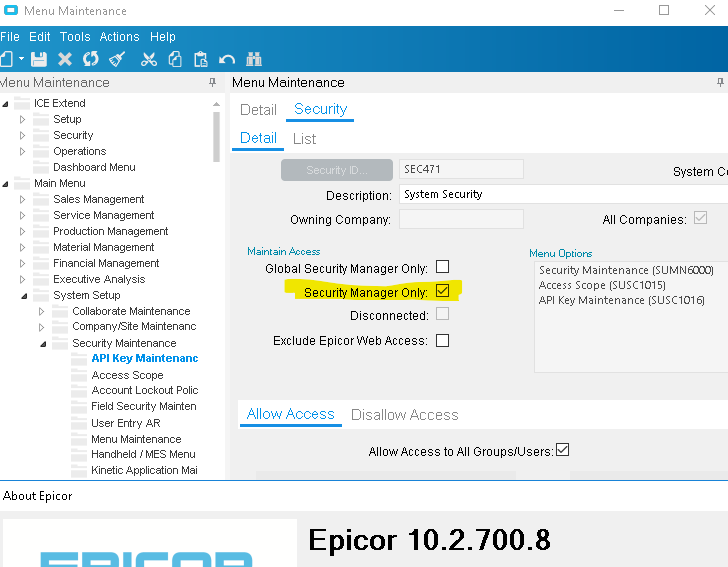
Task: Expand the Setup tree node
Action: coord(22,119)
